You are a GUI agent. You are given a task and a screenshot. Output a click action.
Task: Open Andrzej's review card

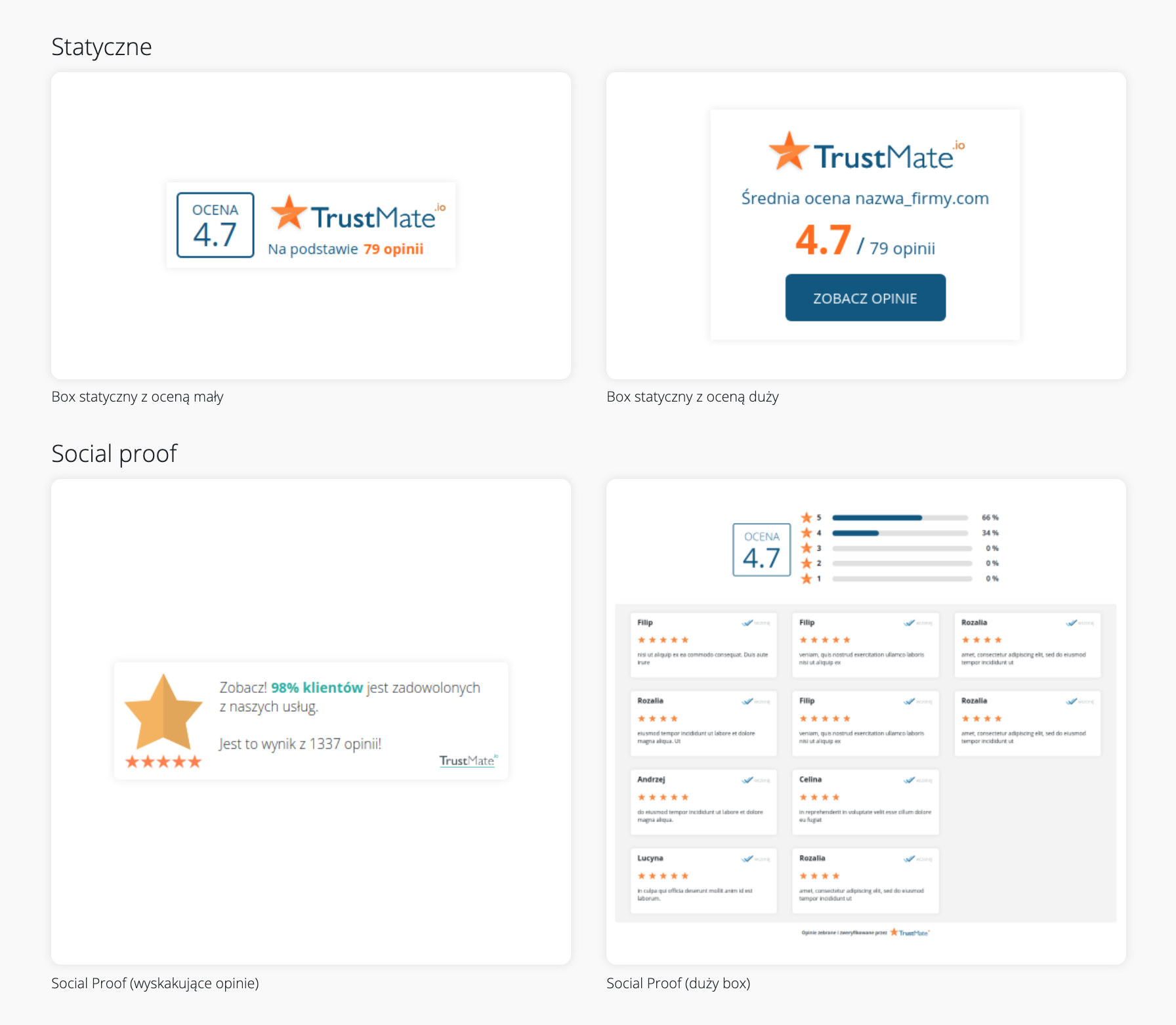(x=703, y=801)
